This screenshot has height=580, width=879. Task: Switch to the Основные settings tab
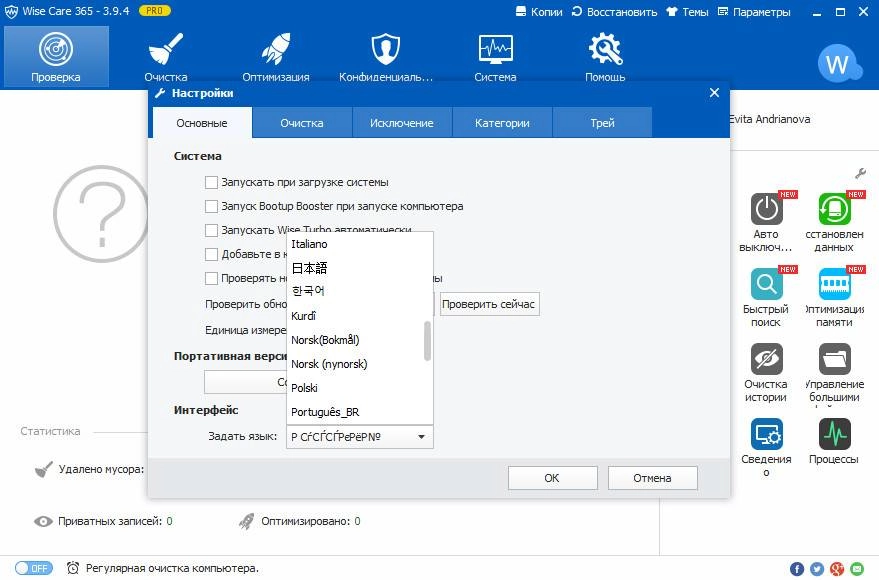pos(202,123)
